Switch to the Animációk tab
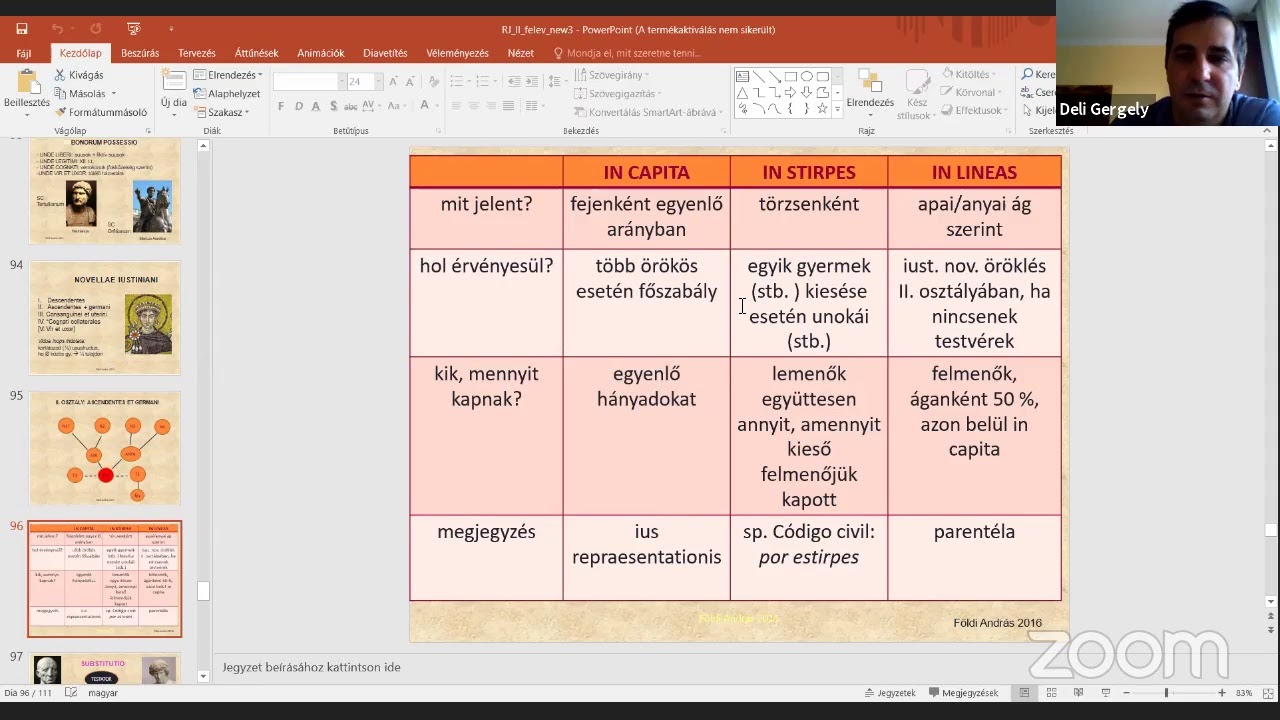1280x720 pixels. click(320, 53)
